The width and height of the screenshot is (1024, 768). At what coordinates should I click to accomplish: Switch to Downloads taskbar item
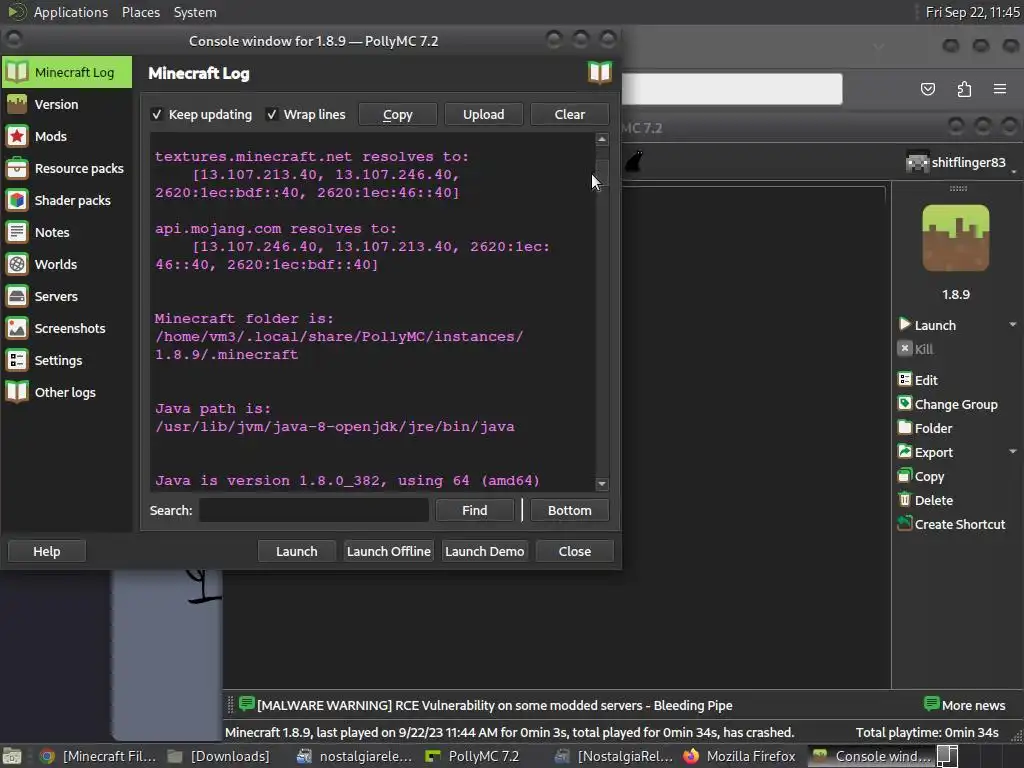click(x=219, y=756)
